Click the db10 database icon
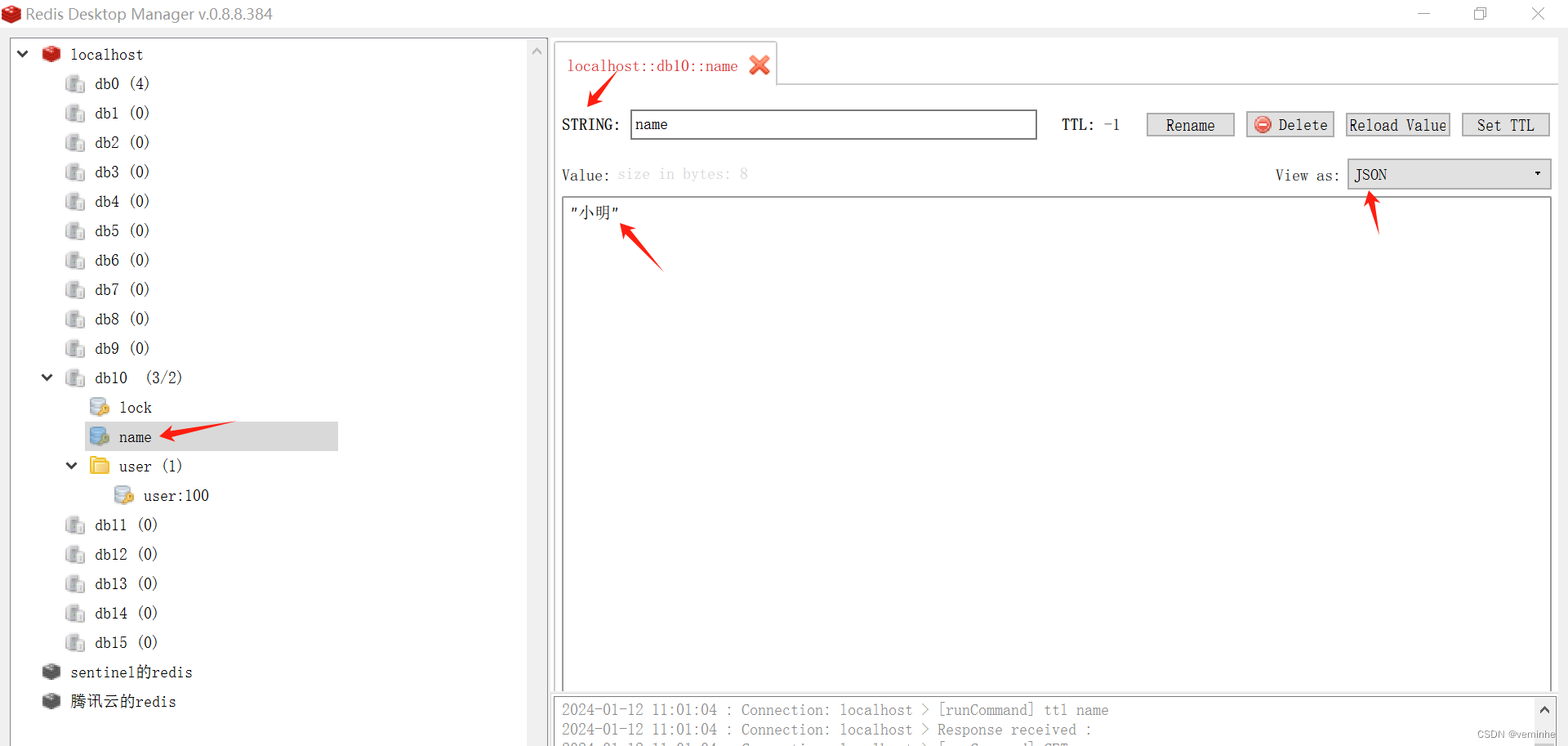 pyautogui.click(x=75, y=377)
